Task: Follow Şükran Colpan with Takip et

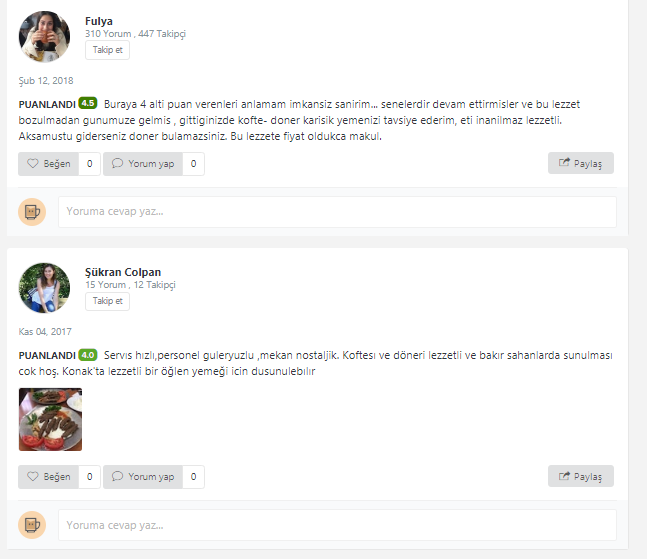Action: (x=107, y=301)
